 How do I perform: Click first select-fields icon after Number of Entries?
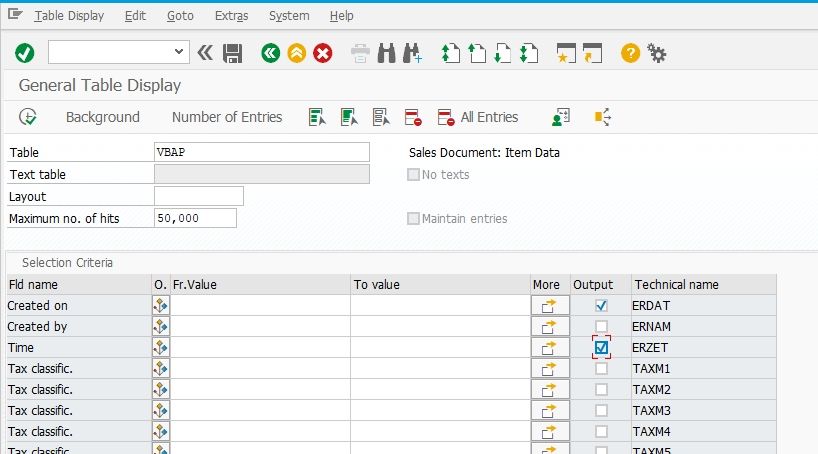point(317,117)
